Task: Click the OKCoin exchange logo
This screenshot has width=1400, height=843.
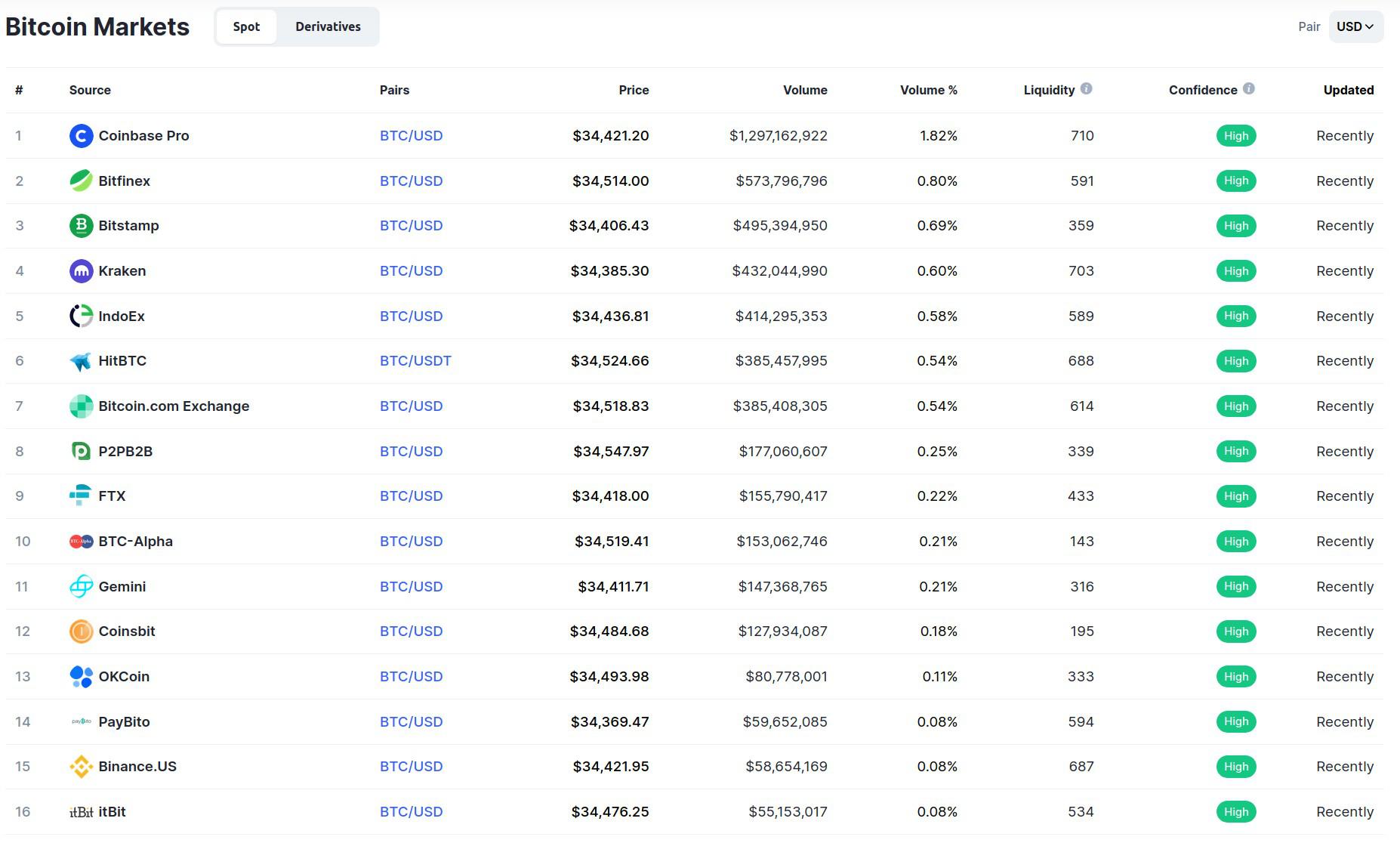Action: (x=81, y=676)
